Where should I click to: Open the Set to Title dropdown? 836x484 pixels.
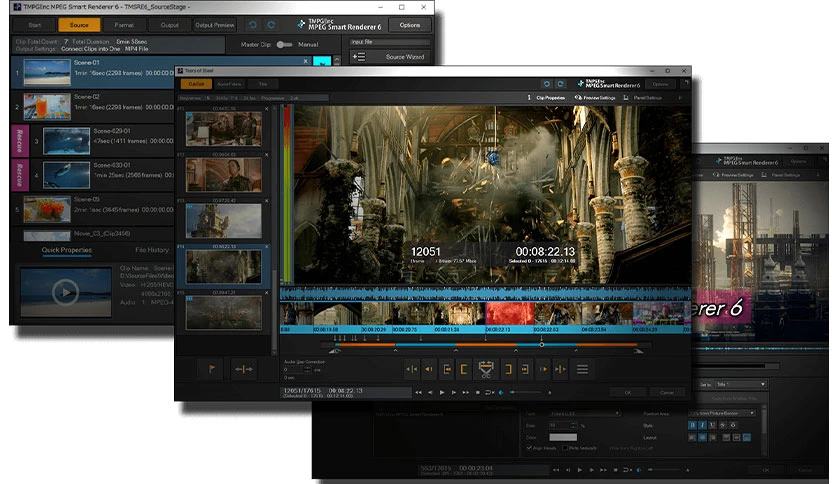[741, 384]
